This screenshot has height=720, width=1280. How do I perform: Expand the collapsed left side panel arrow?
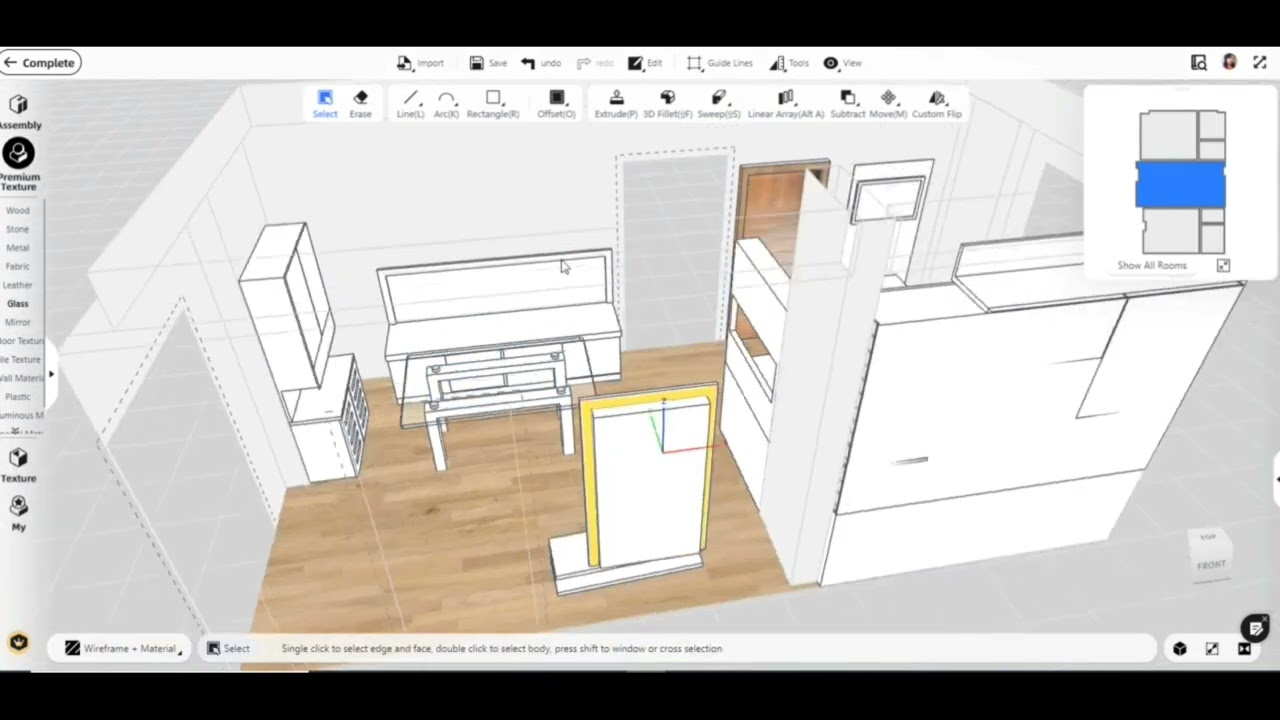coord(51,374)
